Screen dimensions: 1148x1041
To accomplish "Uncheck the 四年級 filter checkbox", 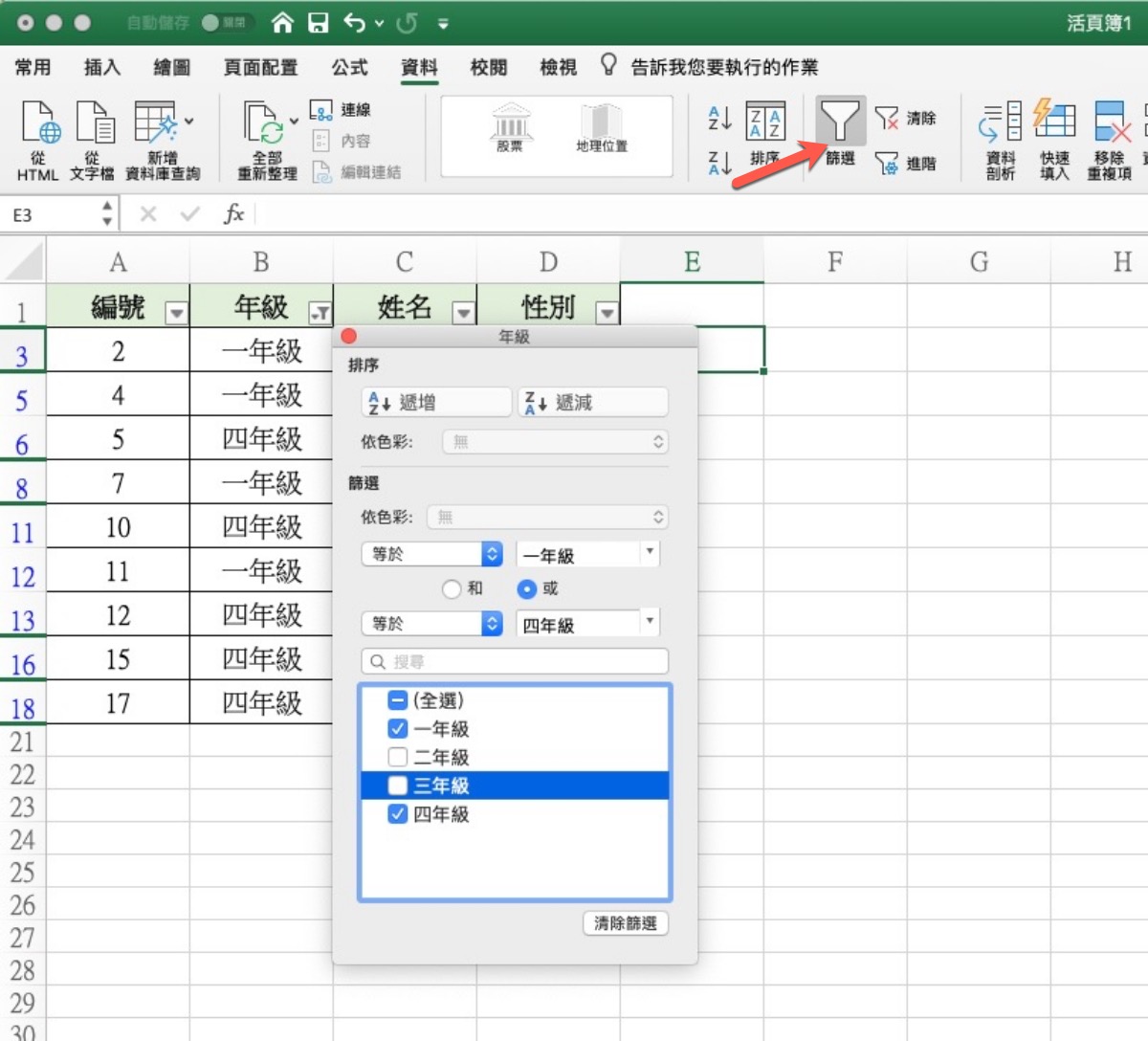I will (x=398, y=814).
